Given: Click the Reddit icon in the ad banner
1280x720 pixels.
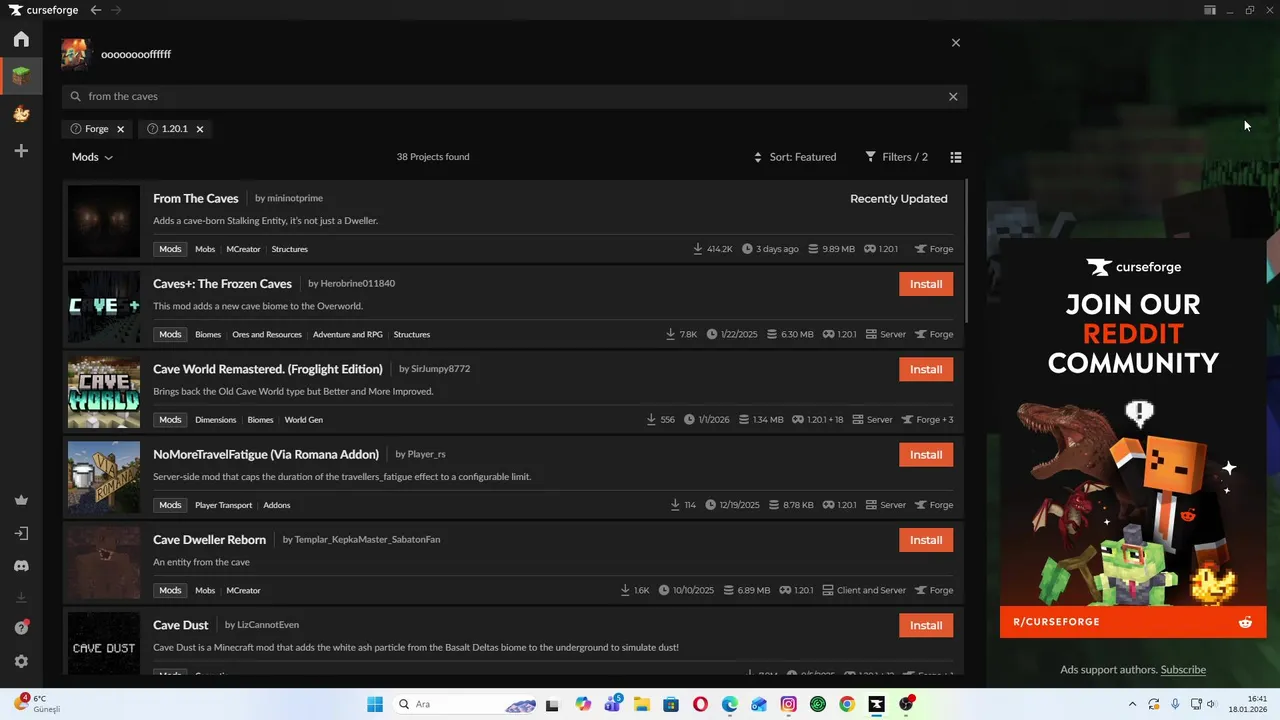Looking at the screenshot, I should [1245, 622].
